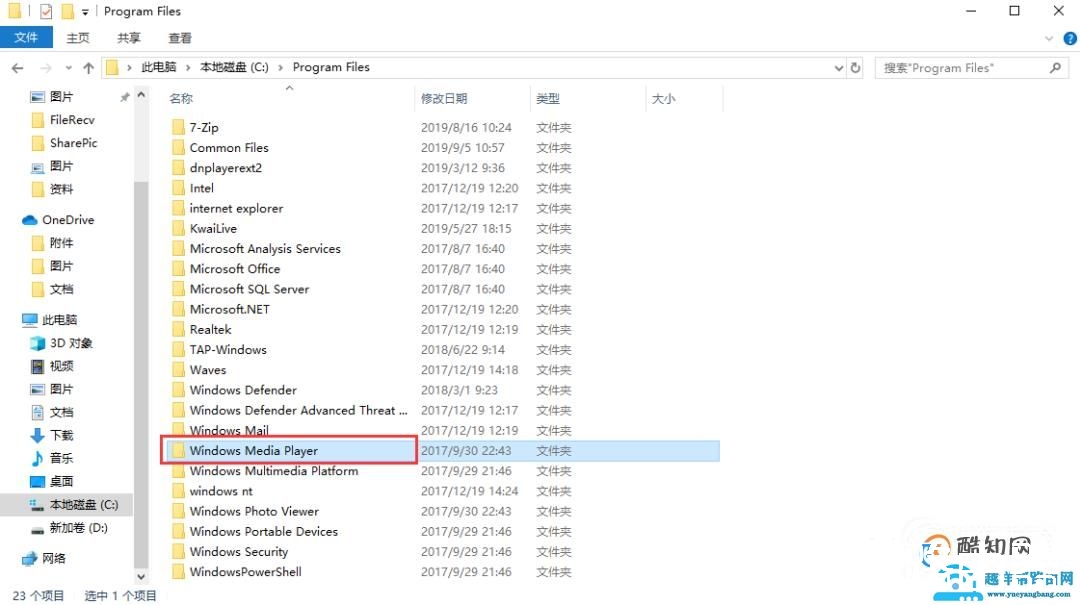Click Program Files in the breadcrumb
Image resolution: width=1080 pixels, height=605 pixels.
point(331,67)
